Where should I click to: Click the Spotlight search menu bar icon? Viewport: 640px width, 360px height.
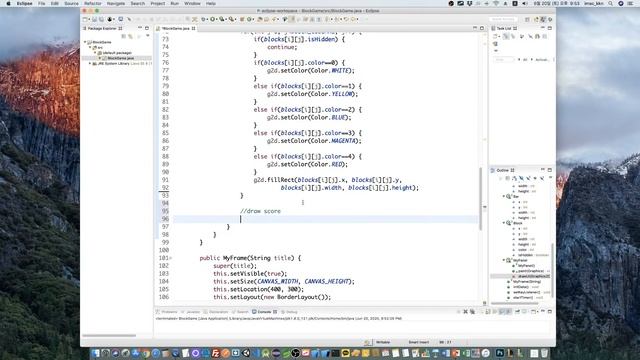(610, 3)
